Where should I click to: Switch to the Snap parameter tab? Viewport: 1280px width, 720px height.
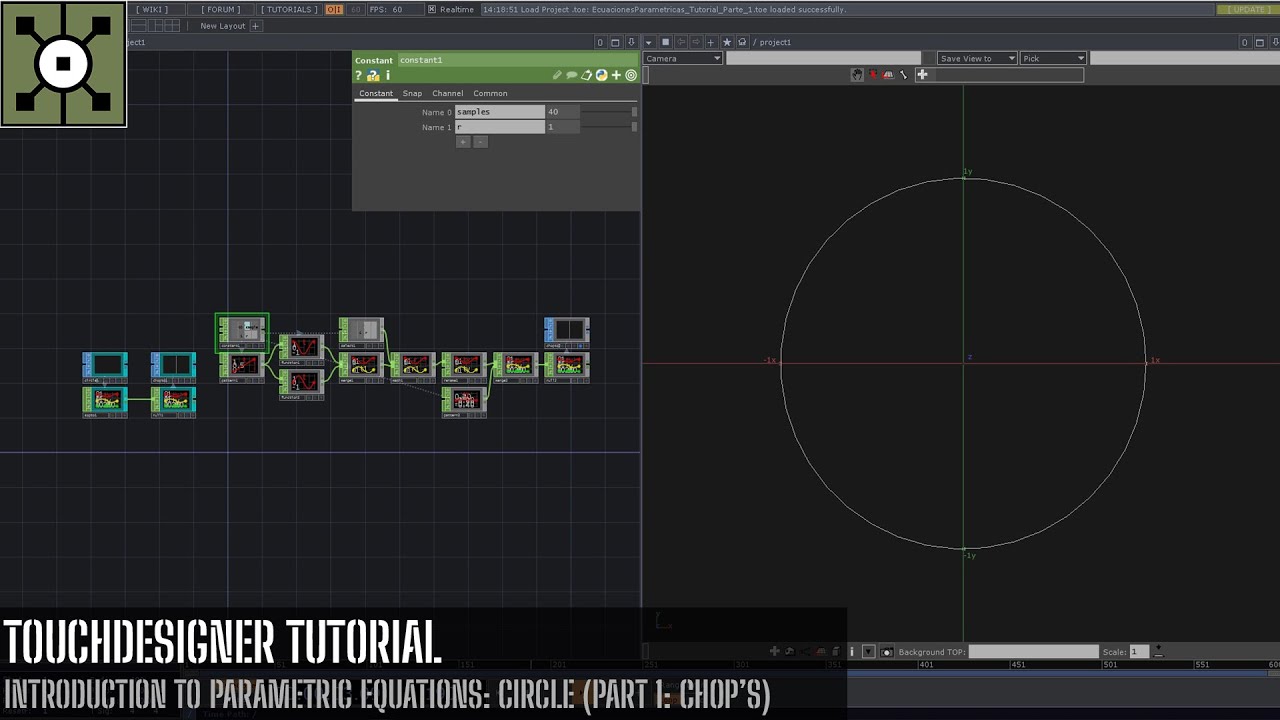pyautogui.click(x=412, y=93)
